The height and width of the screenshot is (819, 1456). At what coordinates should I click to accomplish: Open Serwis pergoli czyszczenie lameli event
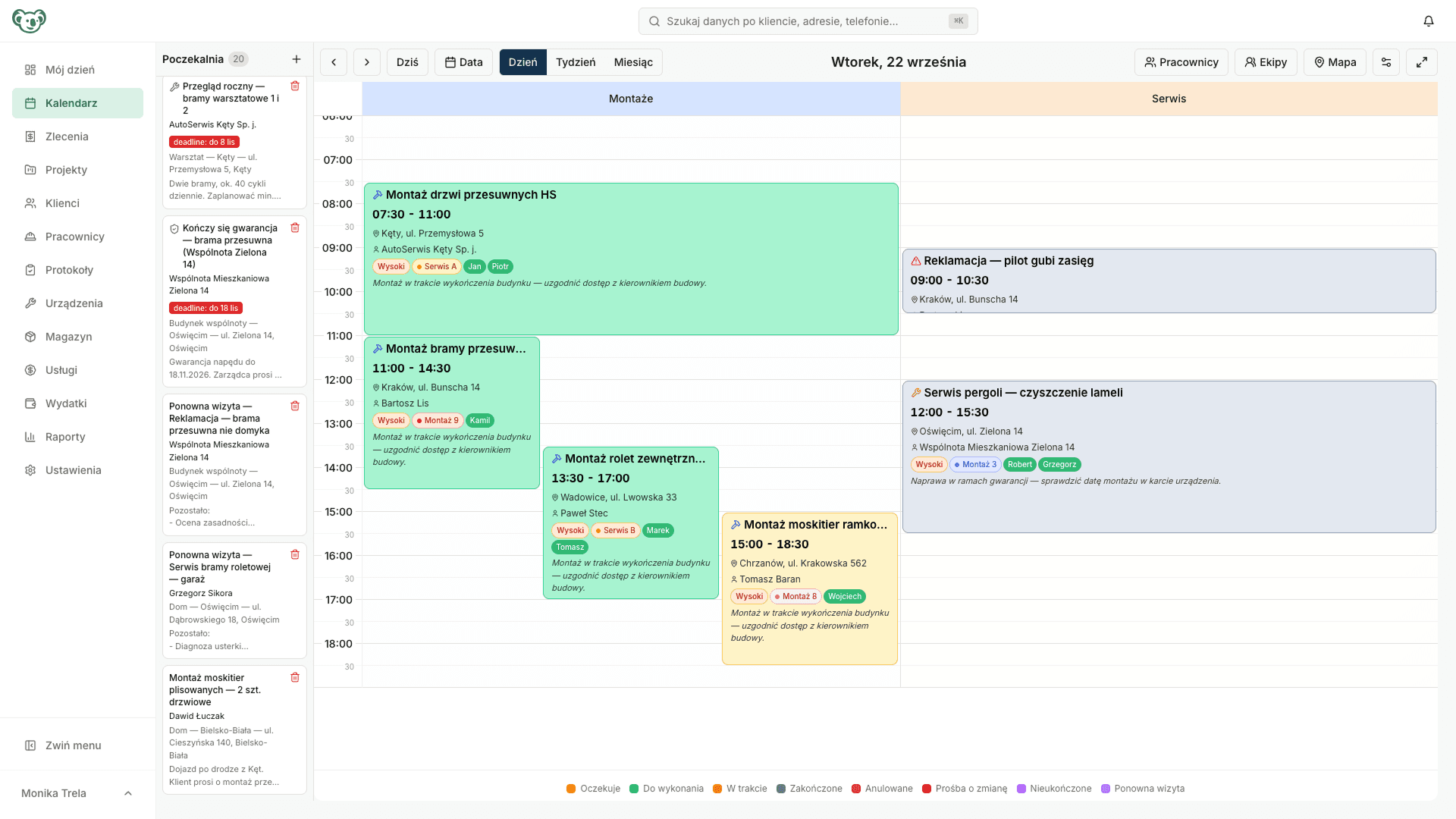click(1169, 457)
